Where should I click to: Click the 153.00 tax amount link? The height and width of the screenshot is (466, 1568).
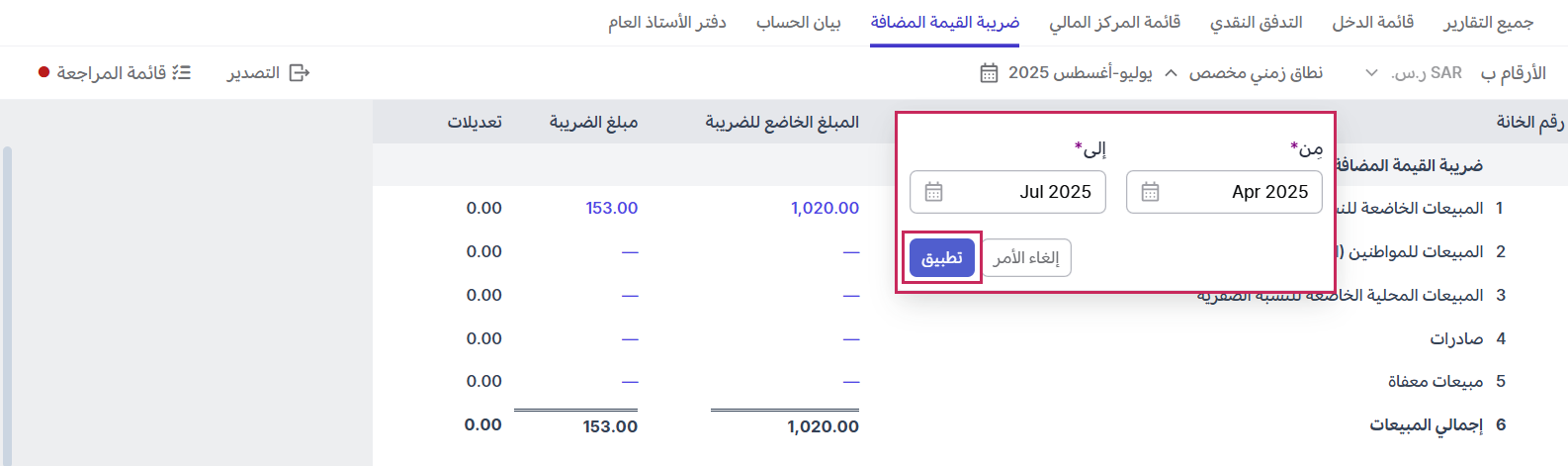[611, 208]
